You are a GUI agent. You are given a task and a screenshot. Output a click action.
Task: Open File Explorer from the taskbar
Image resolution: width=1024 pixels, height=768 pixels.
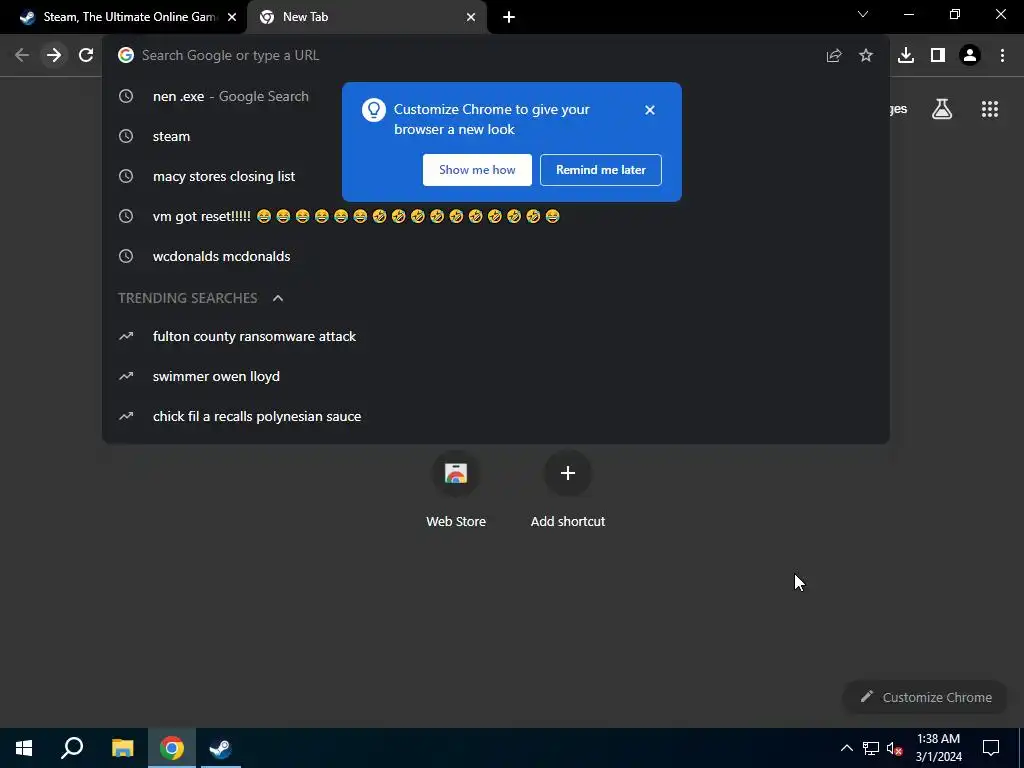122,748
